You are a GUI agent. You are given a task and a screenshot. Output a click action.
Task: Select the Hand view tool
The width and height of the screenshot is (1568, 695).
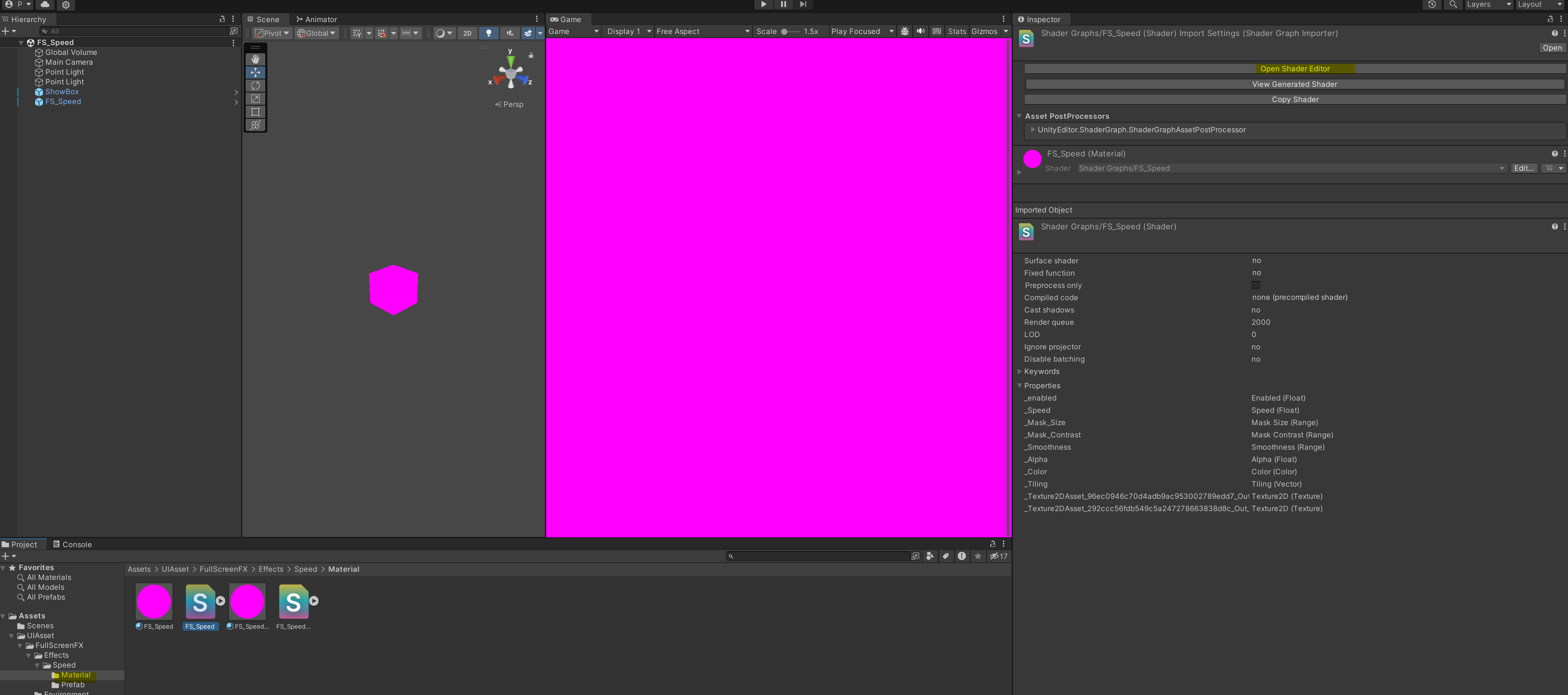255,59
